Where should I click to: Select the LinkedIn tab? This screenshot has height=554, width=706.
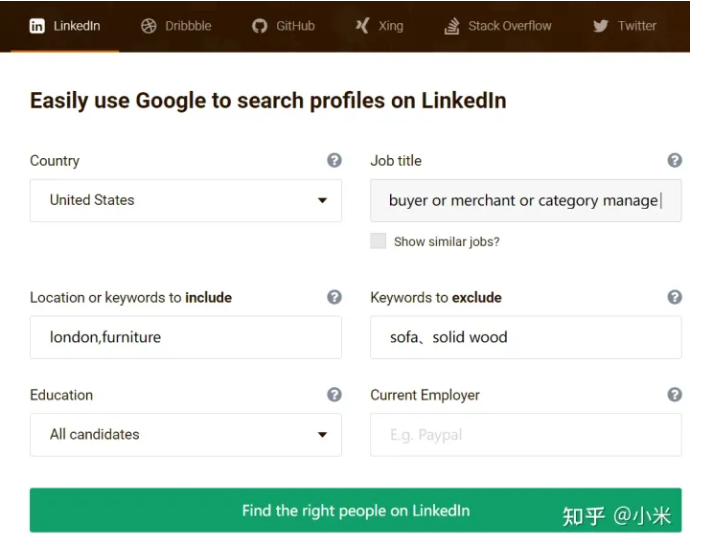(x=65, y=26)
